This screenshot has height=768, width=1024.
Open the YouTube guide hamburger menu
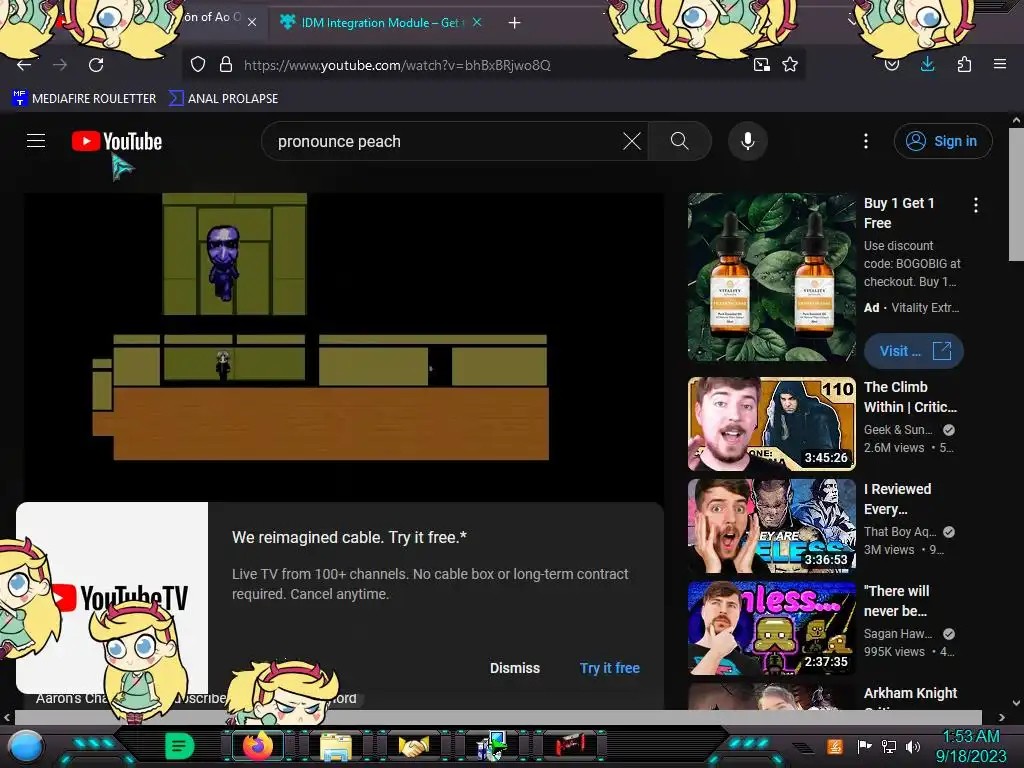coord(36,140)
